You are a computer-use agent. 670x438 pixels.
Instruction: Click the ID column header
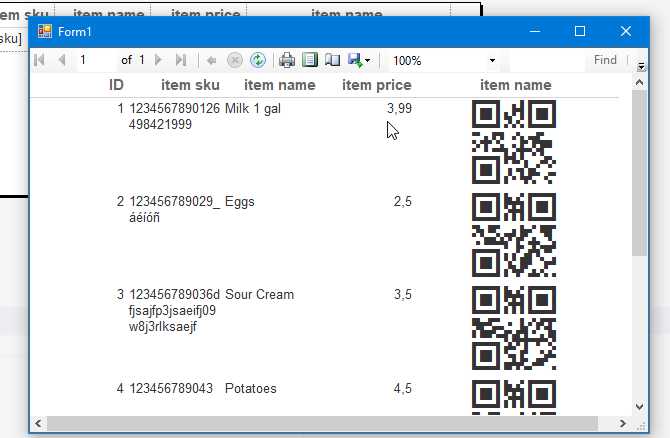(116, 85)
